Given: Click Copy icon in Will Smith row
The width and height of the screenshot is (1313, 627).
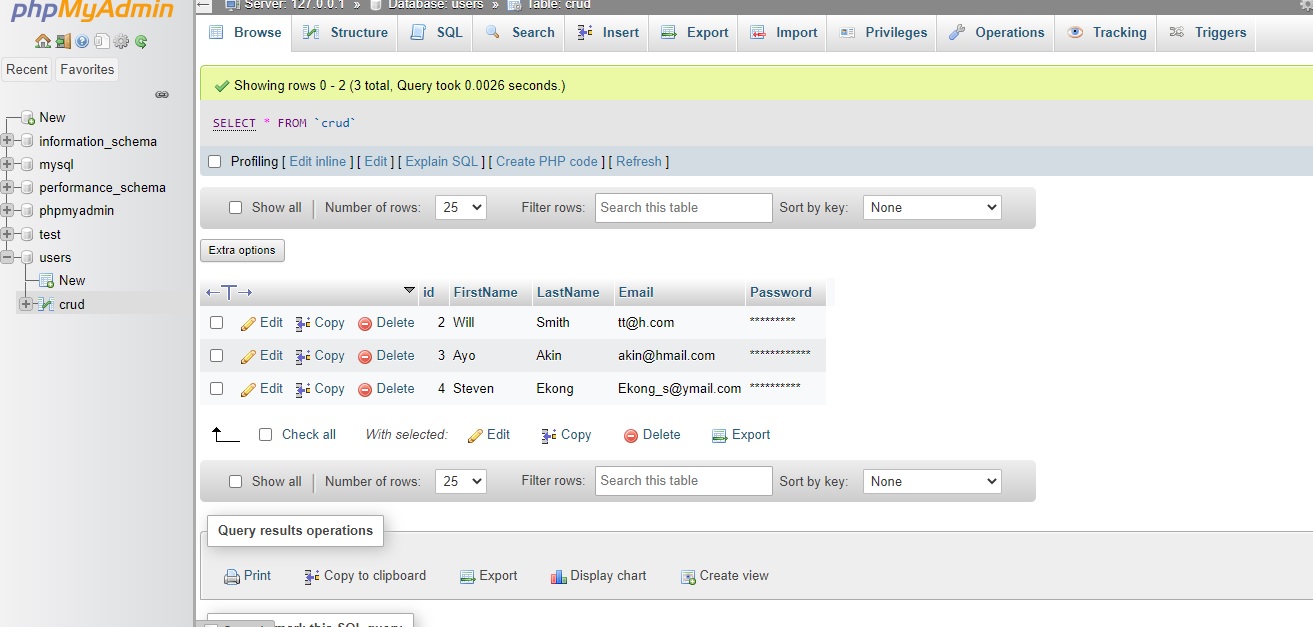Looking at the screenshot, I should click(x=303, y=323).
